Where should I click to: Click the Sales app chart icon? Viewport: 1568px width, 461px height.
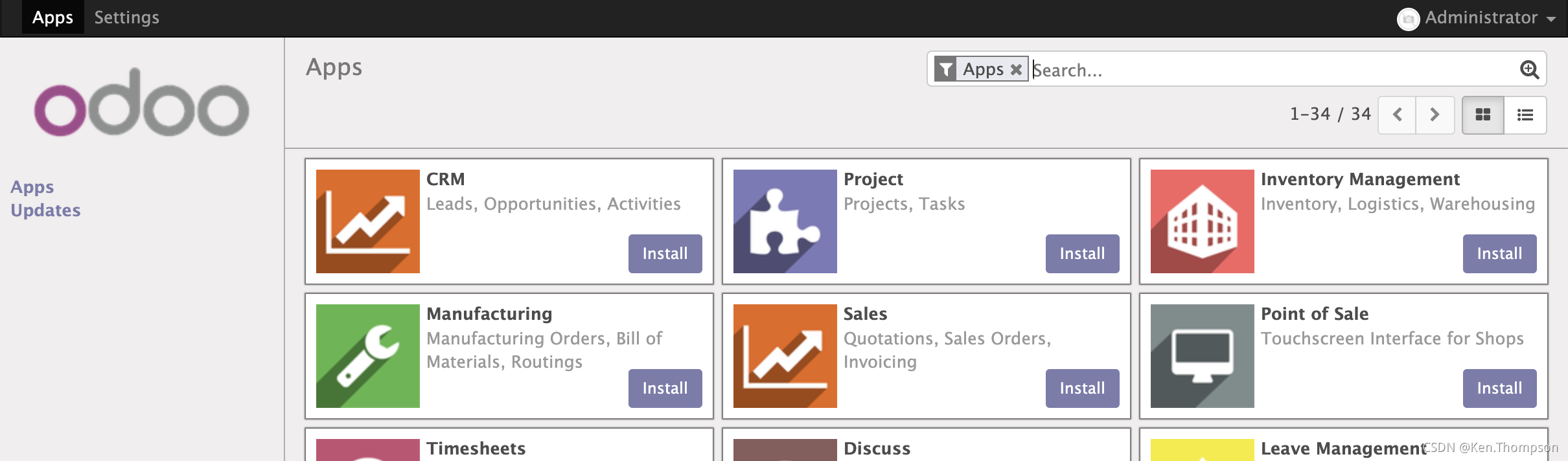click(x=785, y=355)
